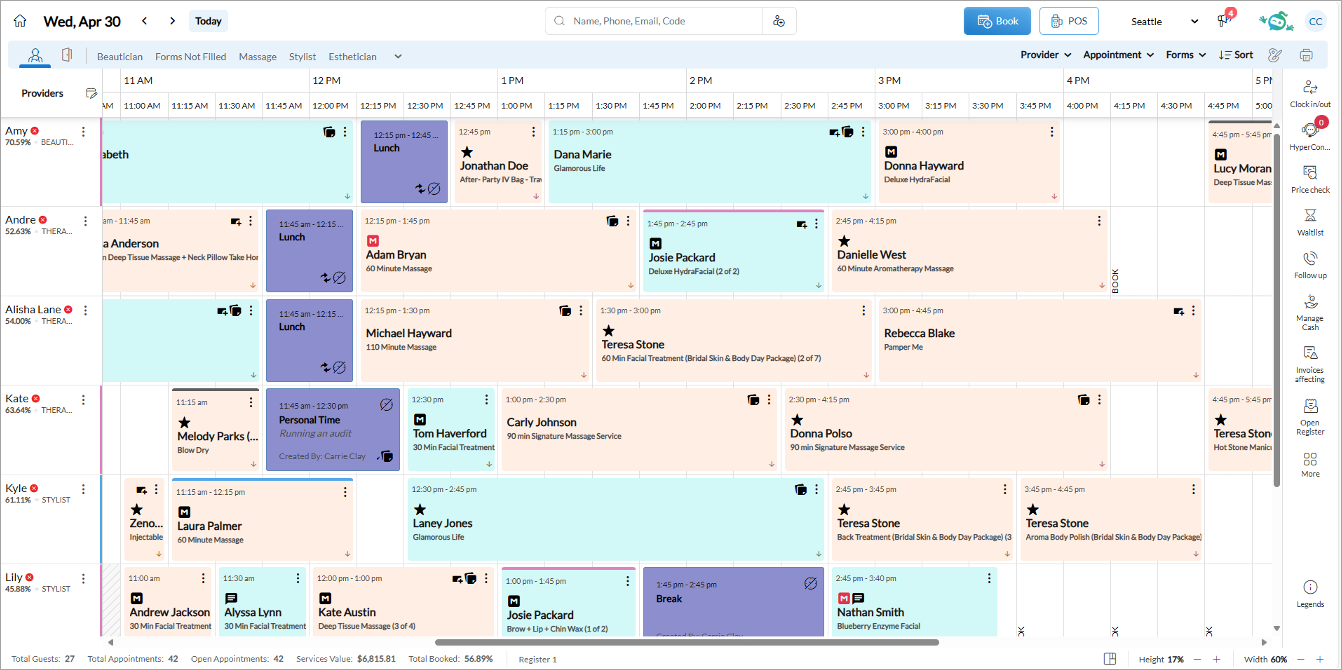Open Waitlist sidebar icon
Screen dimensions: 1342x670
(1310, 222)
